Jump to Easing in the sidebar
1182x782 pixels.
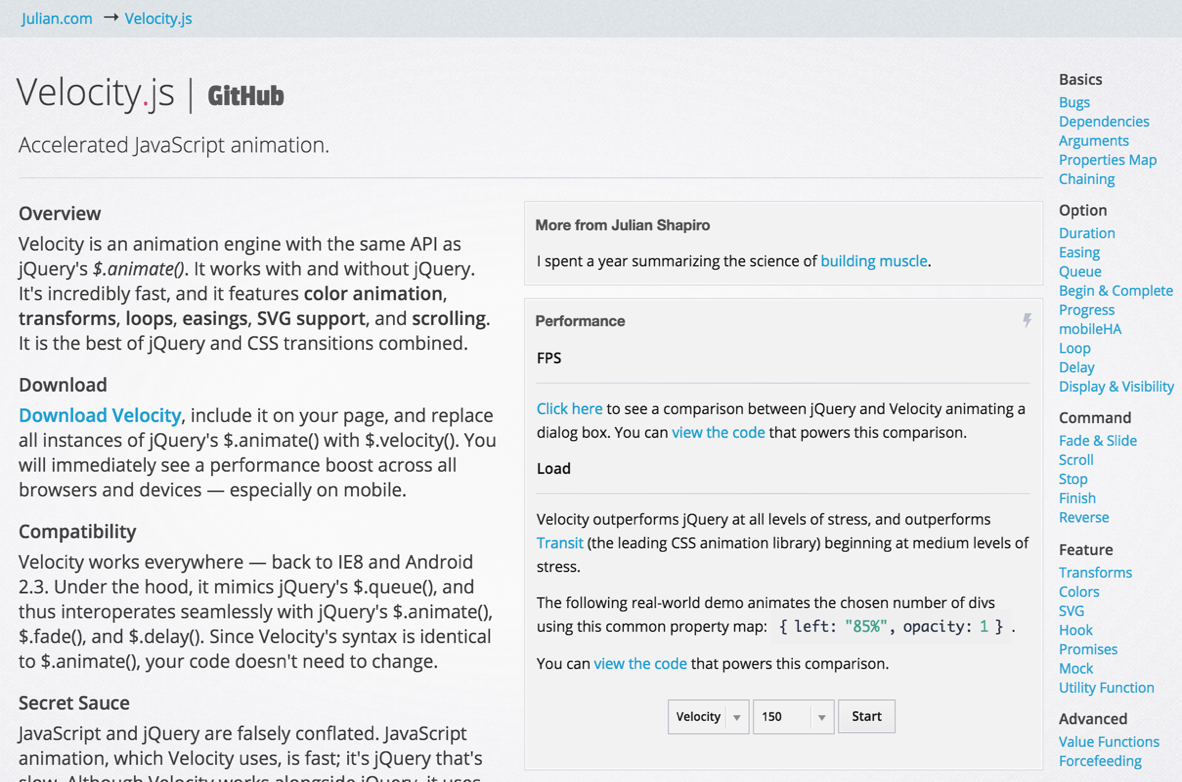1079,252
